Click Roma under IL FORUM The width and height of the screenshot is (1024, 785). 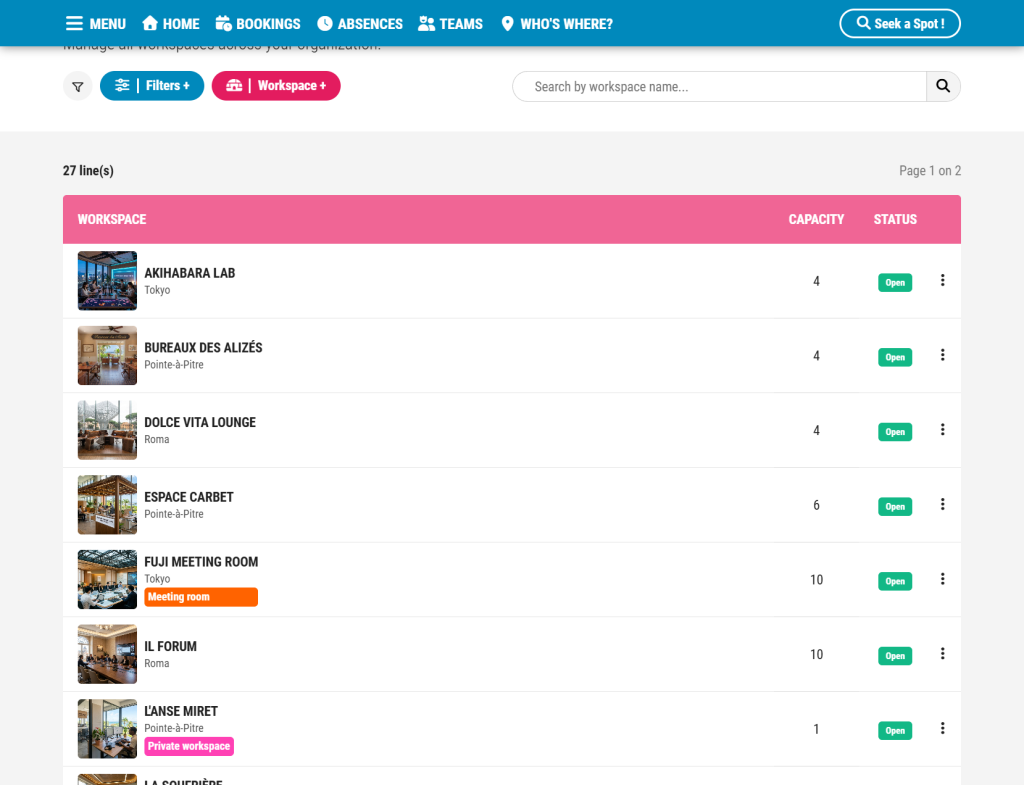coord(157,664)
